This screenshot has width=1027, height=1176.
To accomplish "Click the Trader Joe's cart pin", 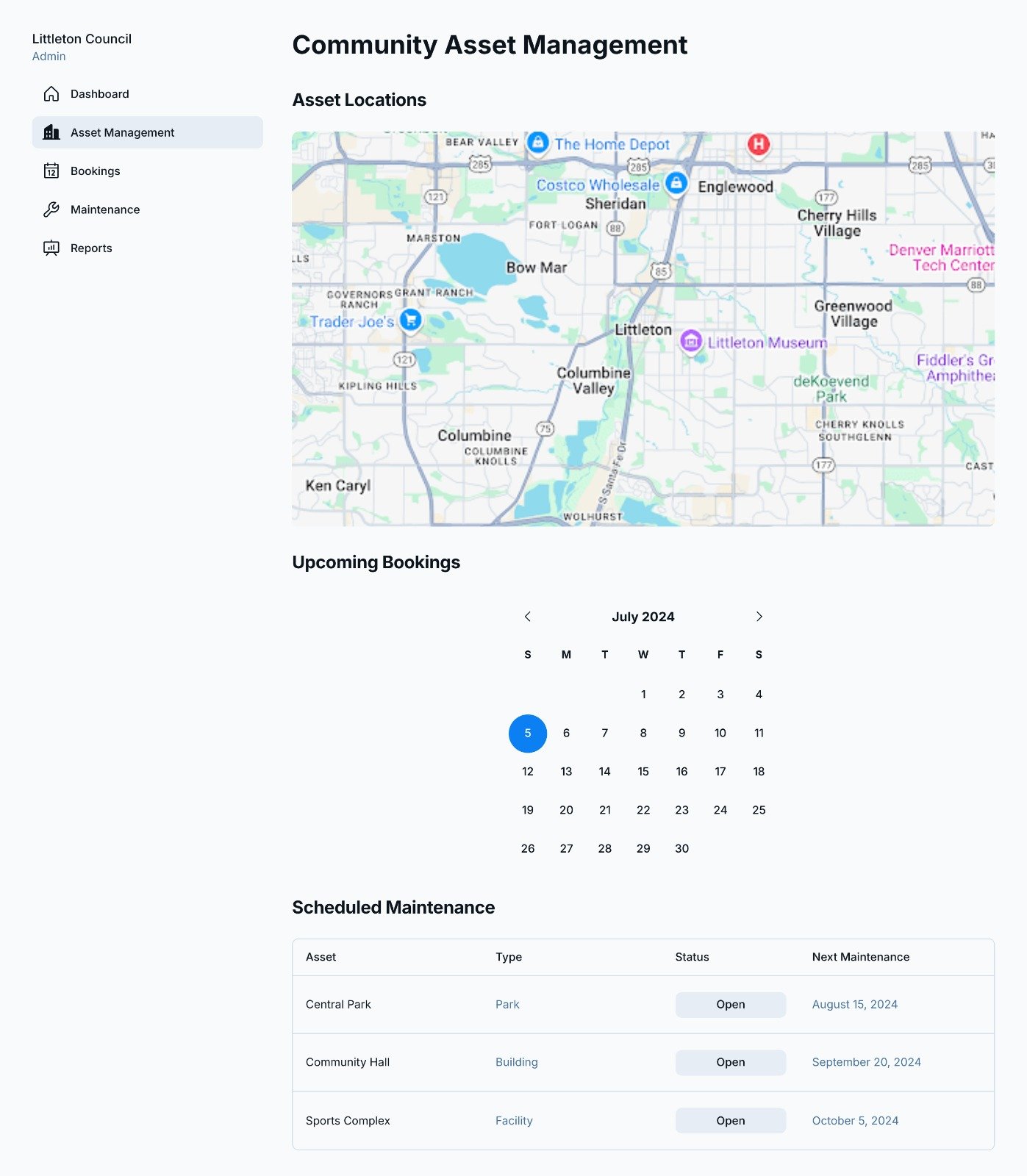I will tap(411, 320).
